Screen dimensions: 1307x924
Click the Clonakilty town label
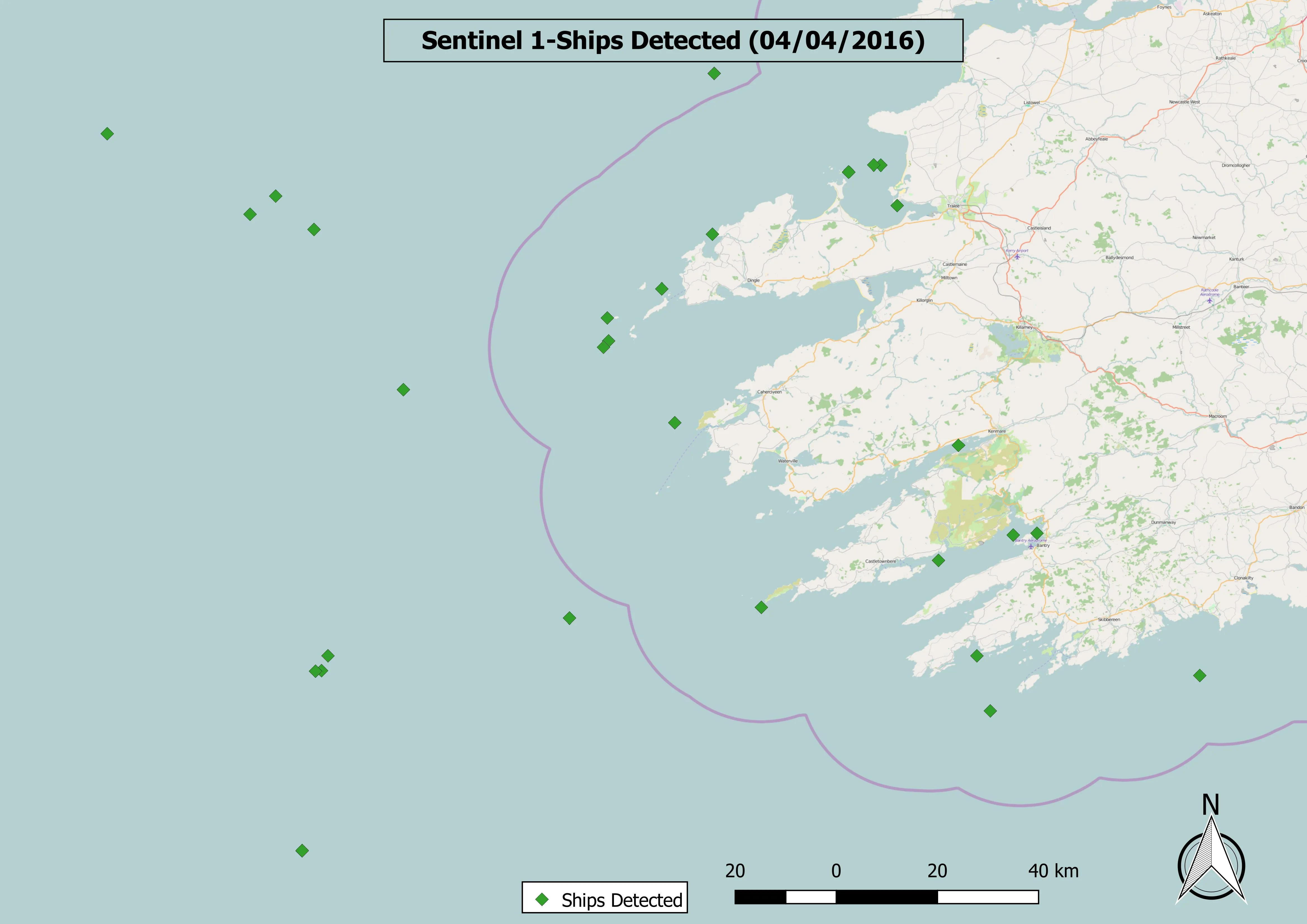1244,578
